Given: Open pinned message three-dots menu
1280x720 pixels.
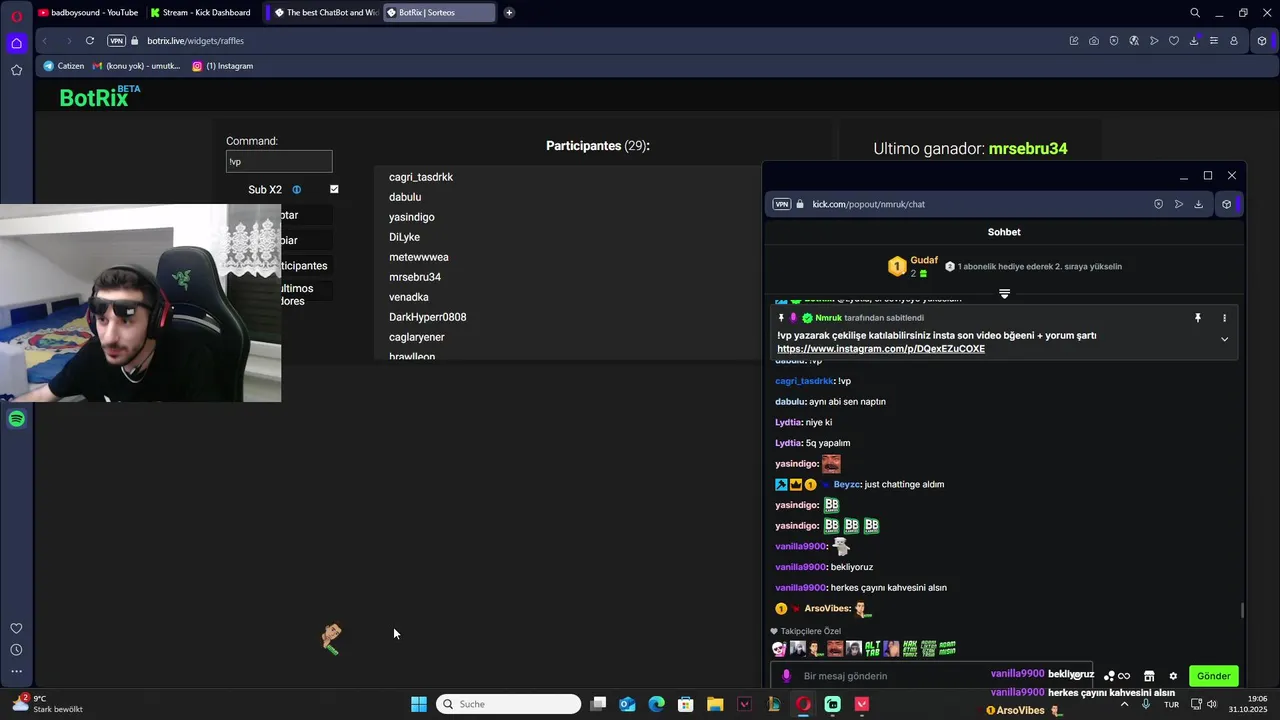Looking at the screenshot, I should (x=1224, y=318).
